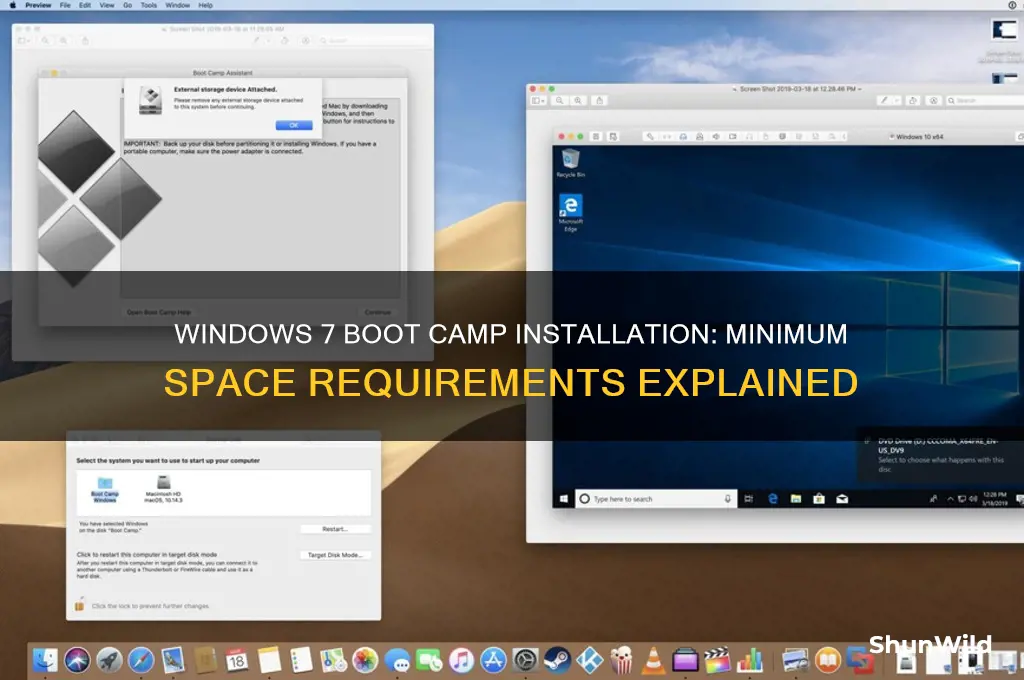Open Microsoft Store on Windows taskbar
This screenshot has height=680, width=1024.
click(819, 499)
